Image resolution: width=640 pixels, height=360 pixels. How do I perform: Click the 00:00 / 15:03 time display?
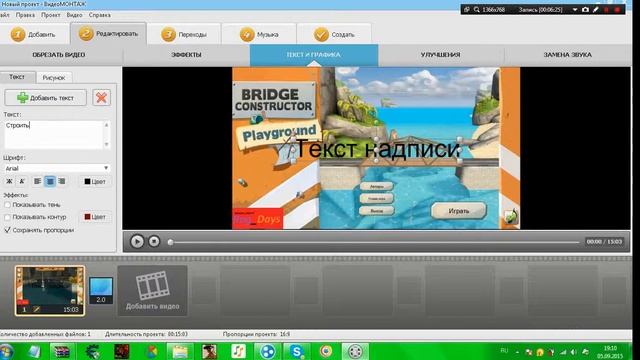(604, 242)
